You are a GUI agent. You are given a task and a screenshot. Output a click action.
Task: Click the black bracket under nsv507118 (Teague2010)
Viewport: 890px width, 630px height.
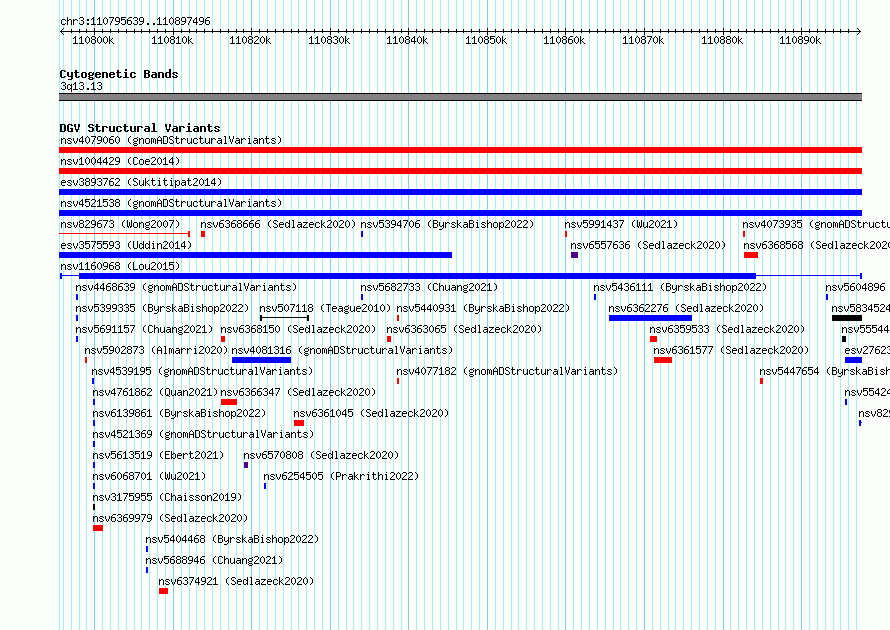pos(284,318)
